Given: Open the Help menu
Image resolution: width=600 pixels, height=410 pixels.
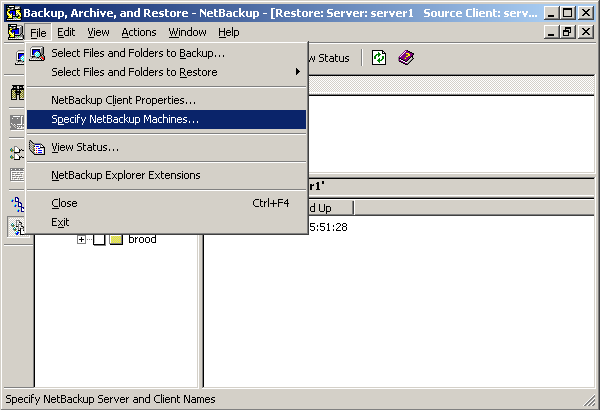Looking at the screenshot, I should pyautogui.click(x=229, y=33).
